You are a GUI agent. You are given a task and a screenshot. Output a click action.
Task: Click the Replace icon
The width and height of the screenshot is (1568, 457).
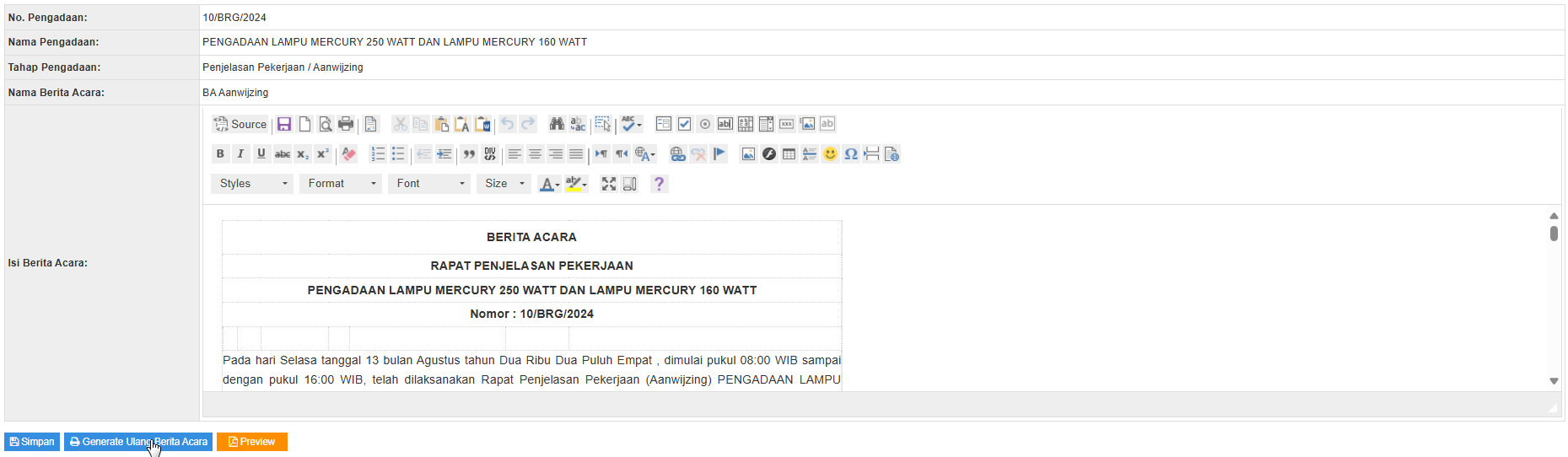(578, 124)
